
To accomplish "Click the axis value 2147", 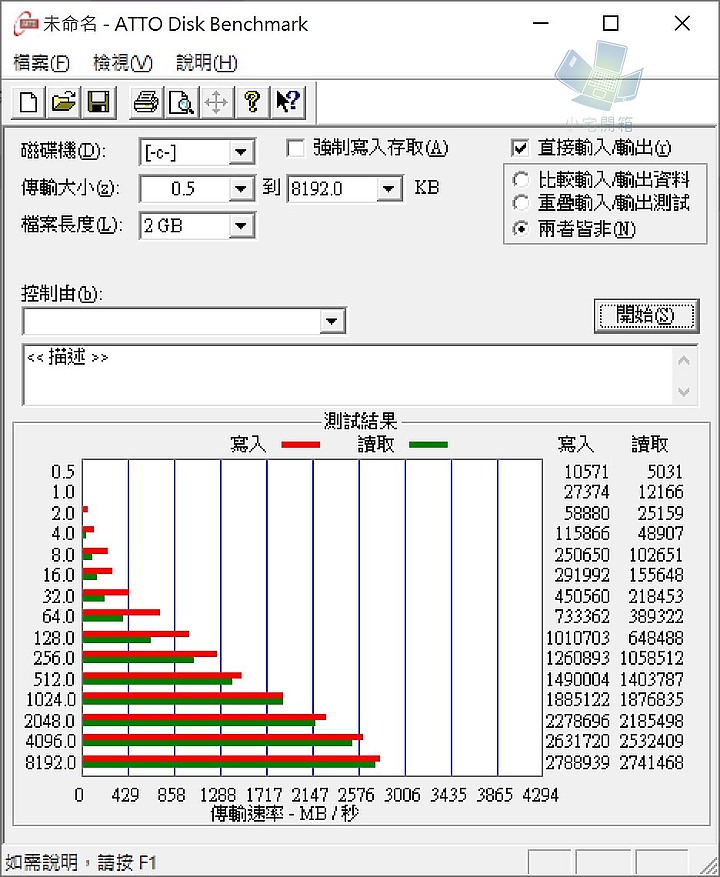I will [309, 795].
